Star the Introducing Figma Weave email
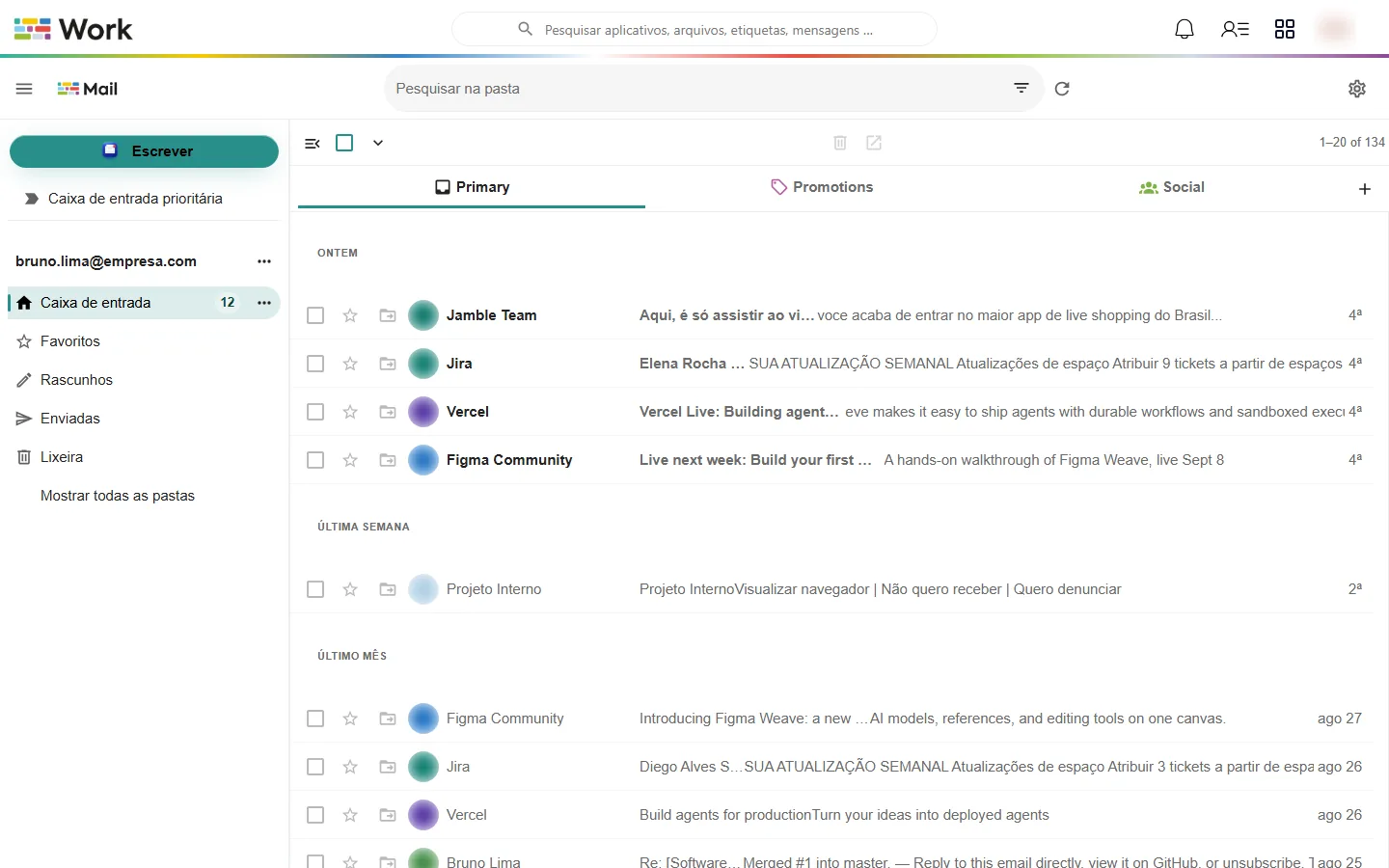Image resolution: width=1389 pixels, height=868 pixels. (350, 719)
